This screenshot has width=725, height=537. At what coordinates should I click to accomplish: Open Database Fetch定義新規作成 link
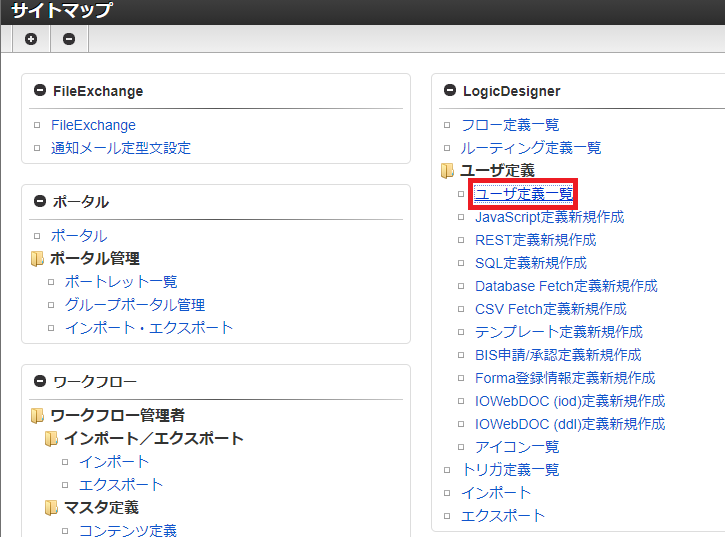(566, 286)
